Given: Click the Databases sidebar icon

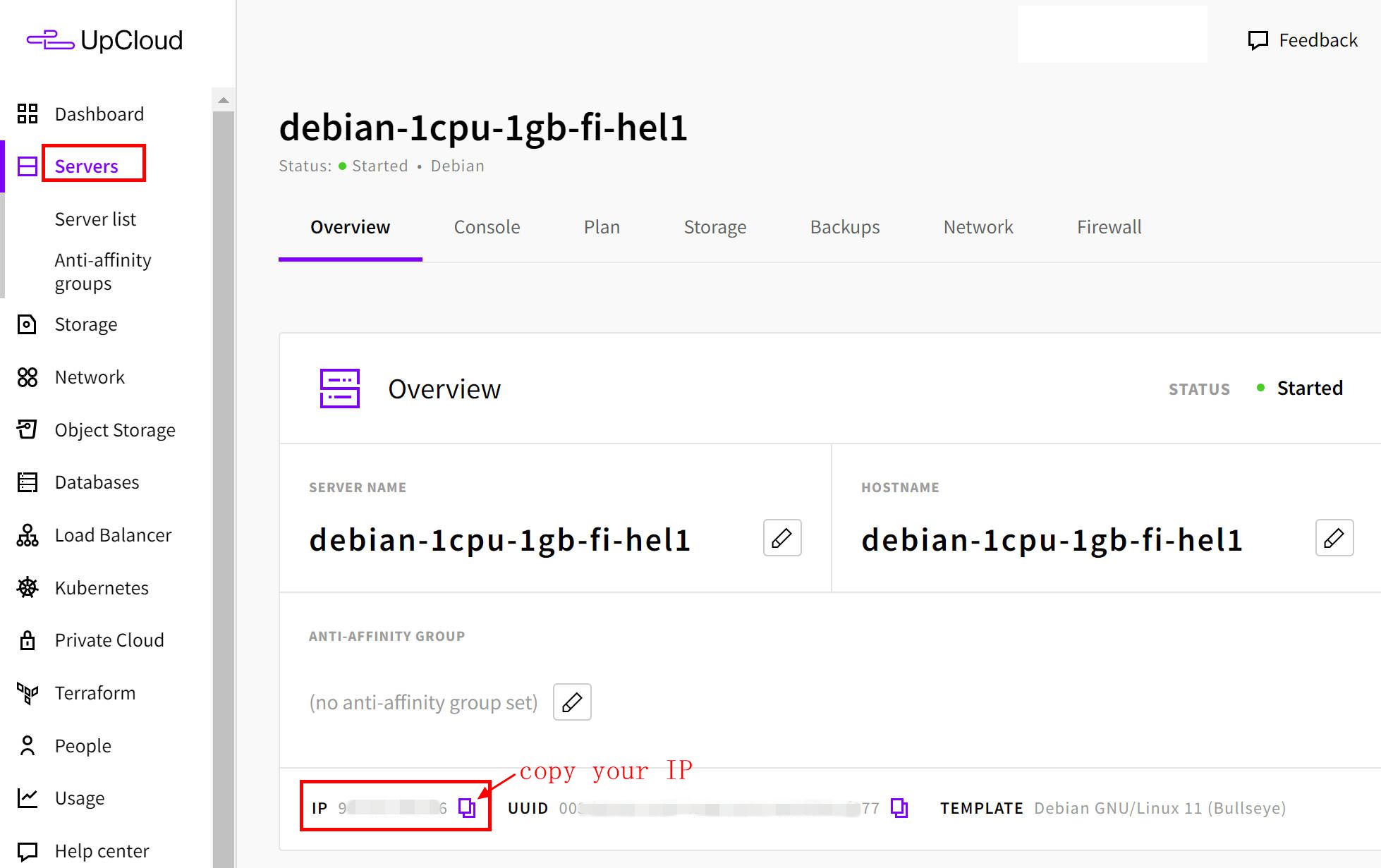Looking at the screenshot, I should click(28, 482).
